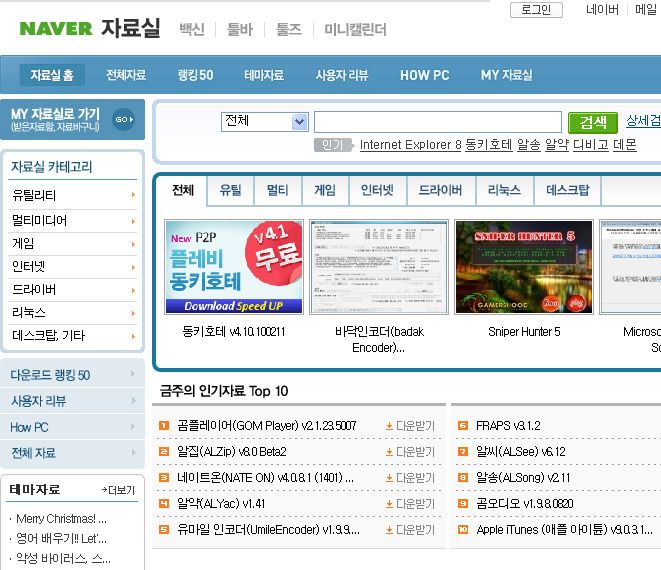Click the NAVER logo
Viewport: 661px width, 570px height.
click(56, 29)
